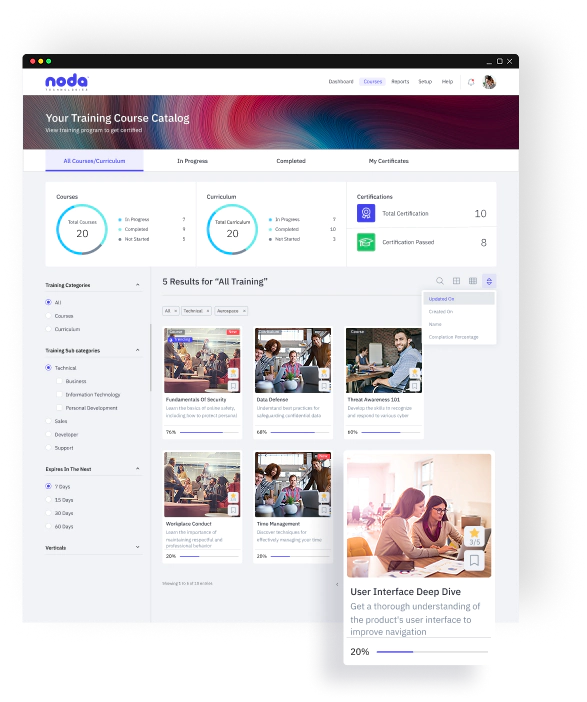Click the sort order icon
The height and width of the screenshot is (702, 587).
click(489, 281)
